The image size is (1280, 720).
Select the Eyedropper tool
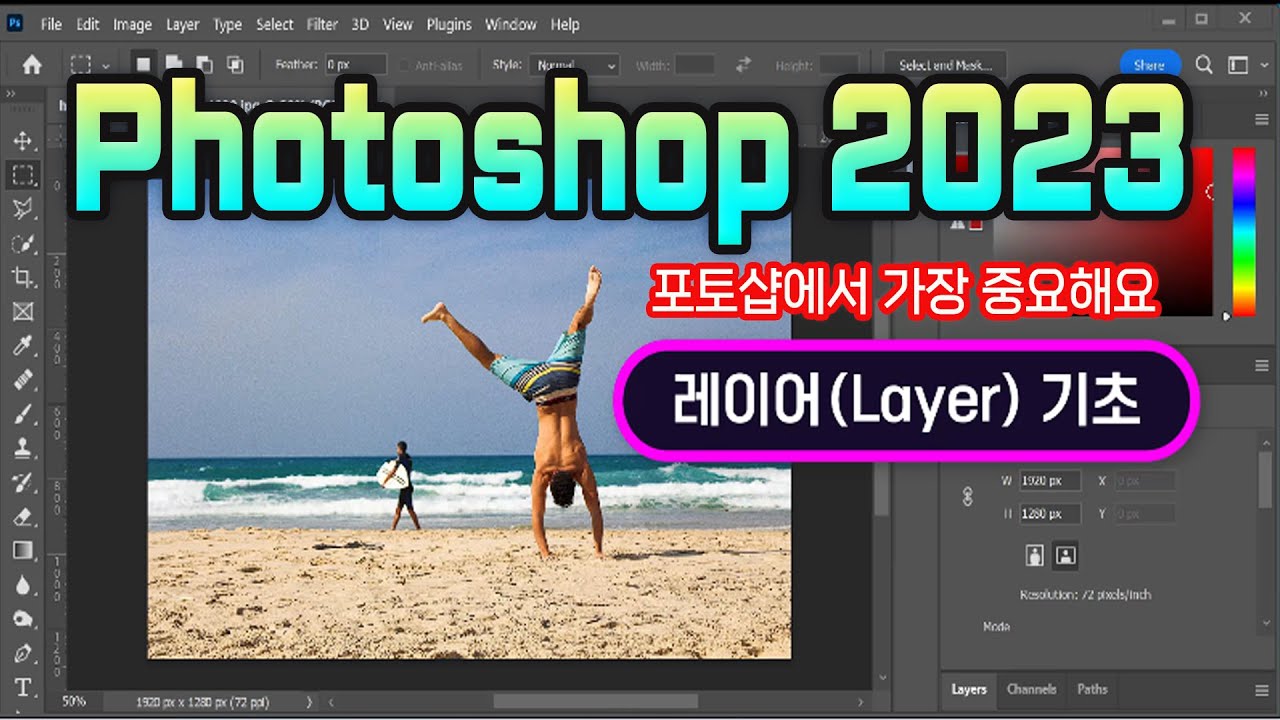click(x=23, y=346)
